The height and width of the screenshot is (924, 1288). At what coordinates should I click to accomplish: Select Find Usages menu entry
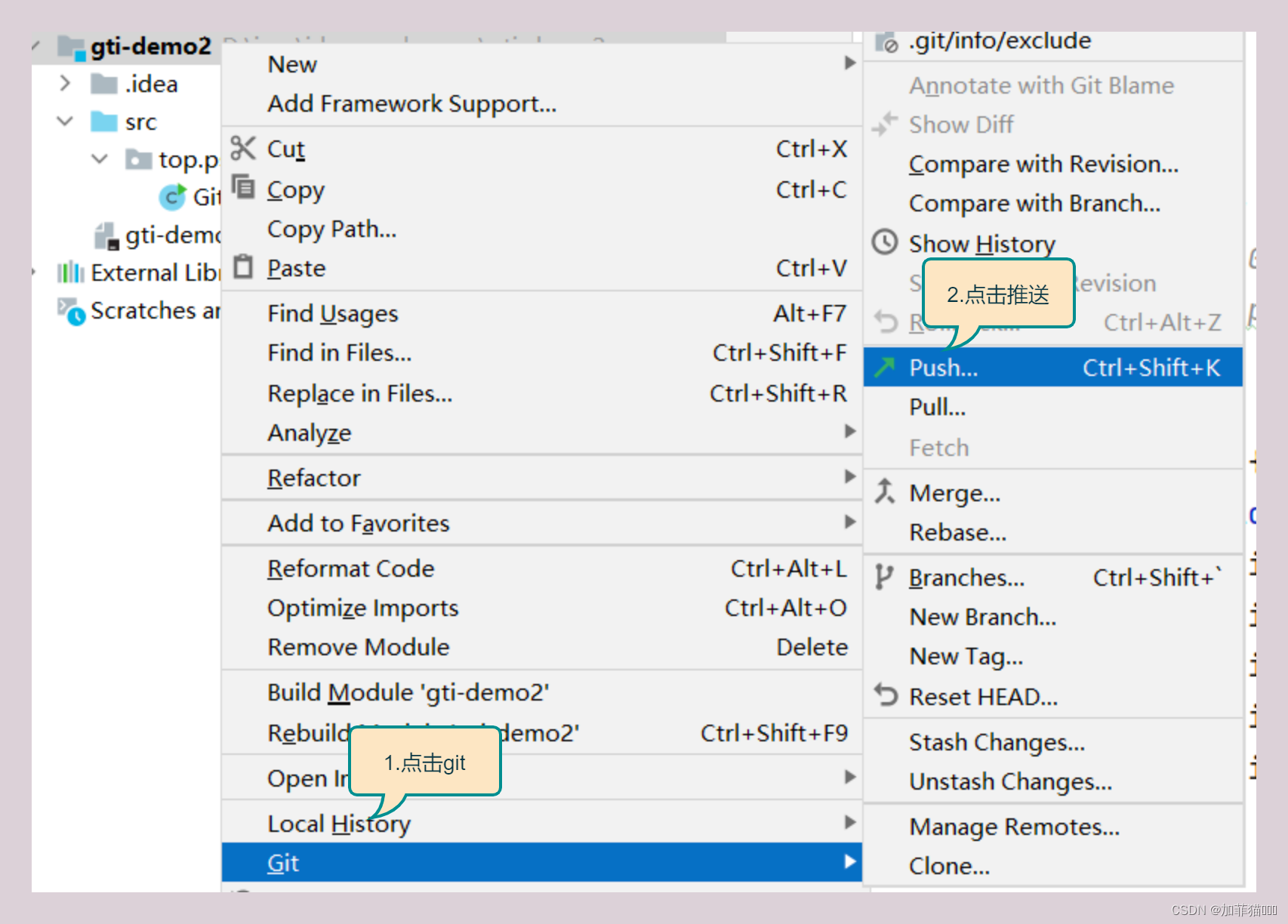pyautogui.click(x=542, y=313)
